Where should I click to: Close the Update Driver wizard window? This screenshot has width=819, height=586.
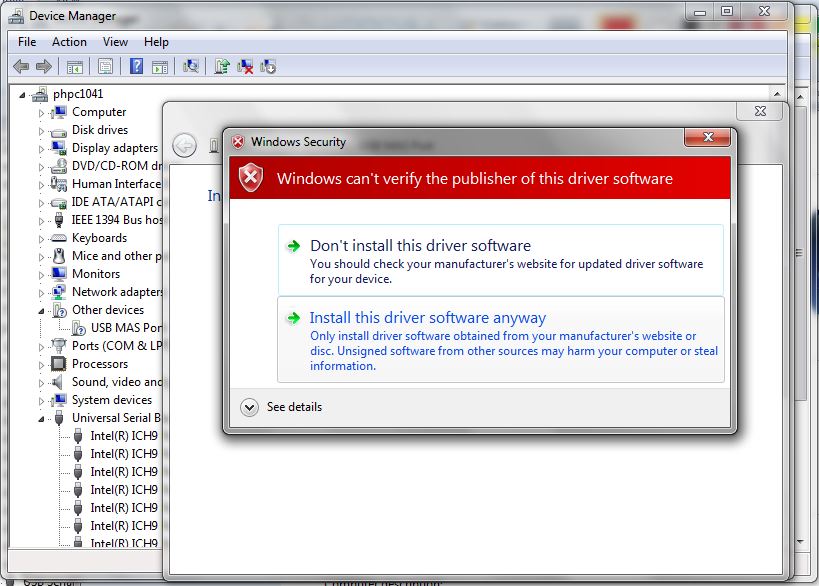[x=760, y=111]
